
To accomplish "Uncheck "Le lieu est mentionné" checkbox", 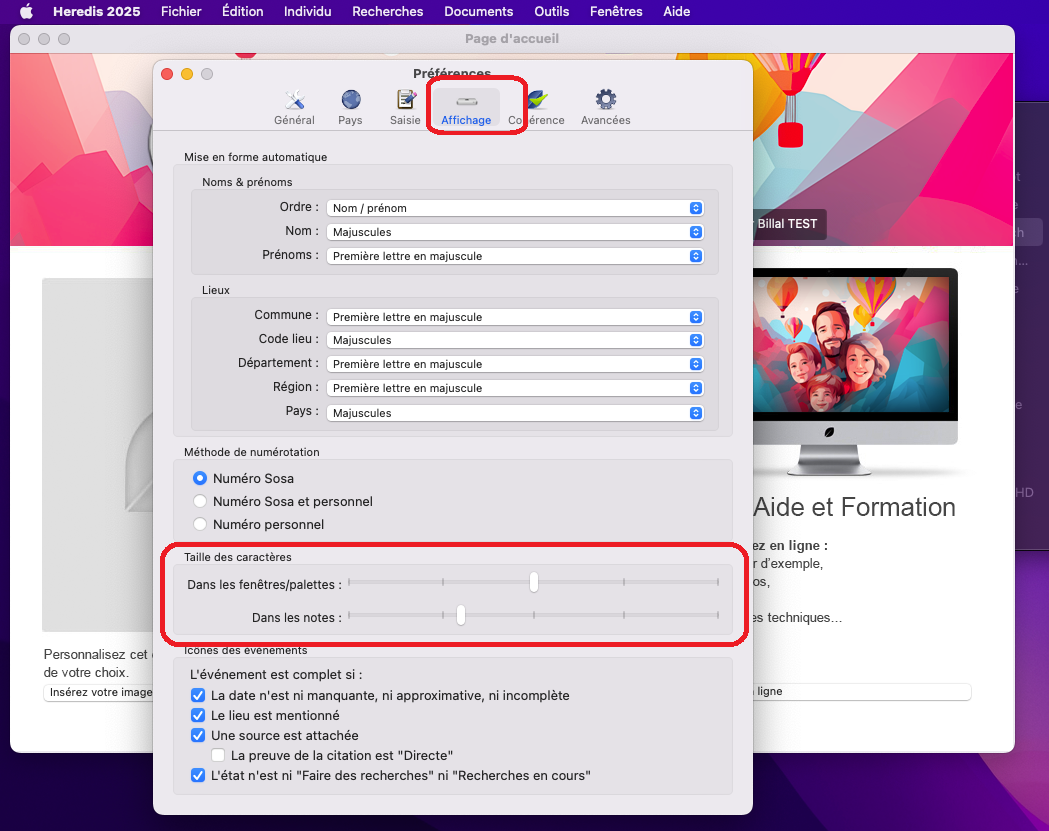I will pyautogui.click(x=198, y=716).
